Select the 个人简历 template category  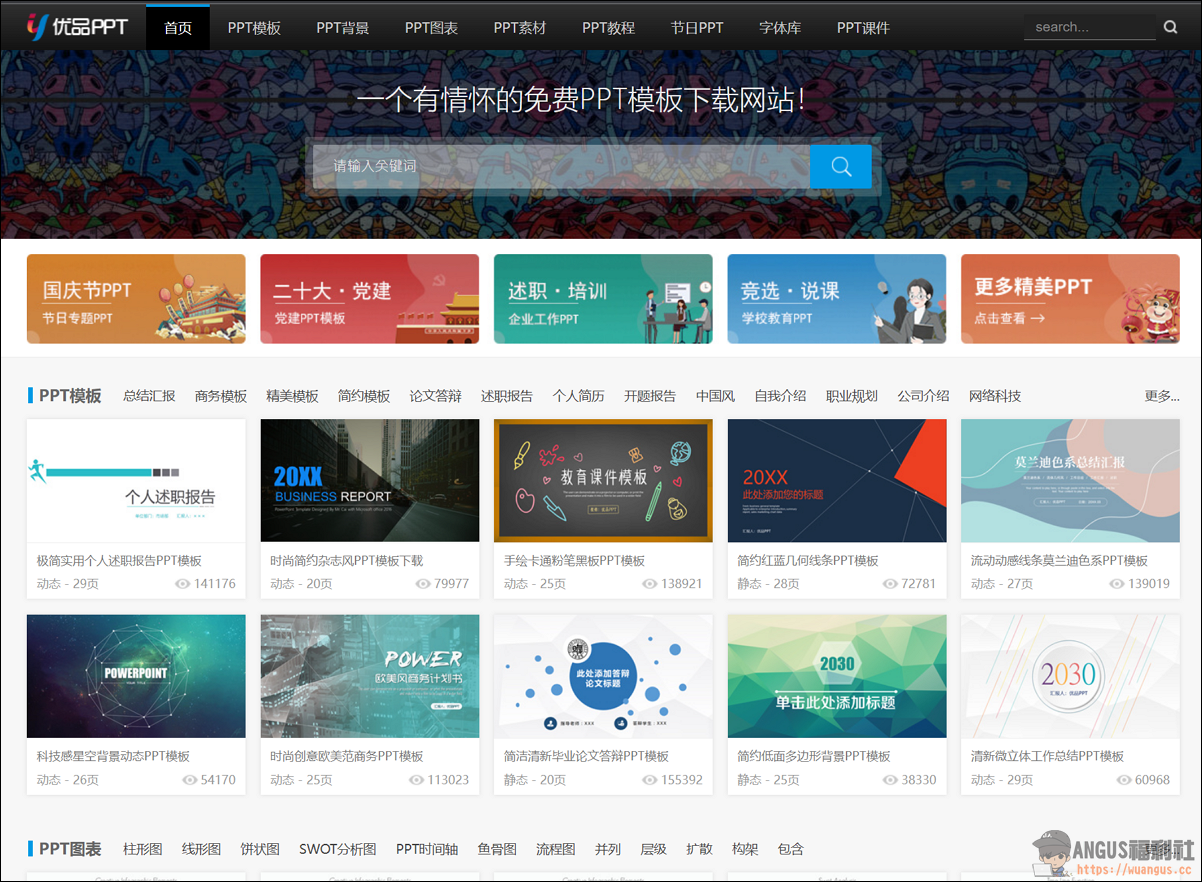click(x=579, y=396)
